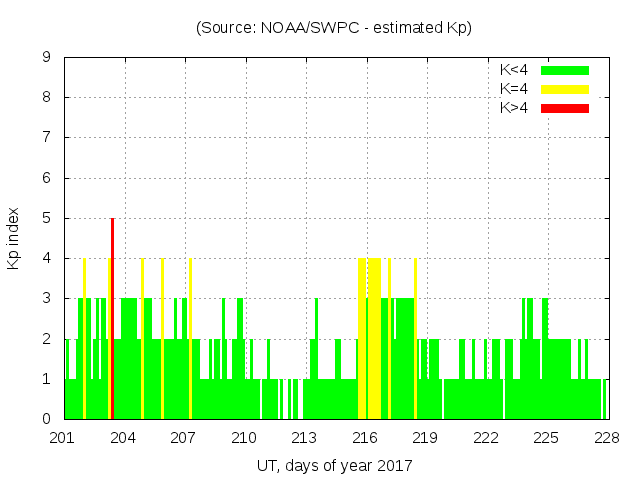The height and width of the screenshot is (480, 640).
Task: Click the red bar reaching Kp 5
Action: click(112, 320)
